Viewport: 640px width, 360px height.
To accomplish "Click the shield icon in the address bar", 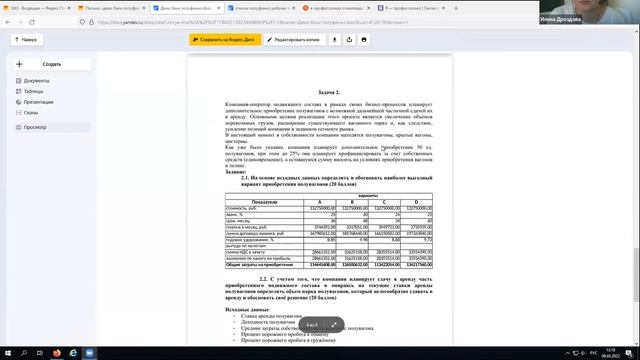I will 82,22.
